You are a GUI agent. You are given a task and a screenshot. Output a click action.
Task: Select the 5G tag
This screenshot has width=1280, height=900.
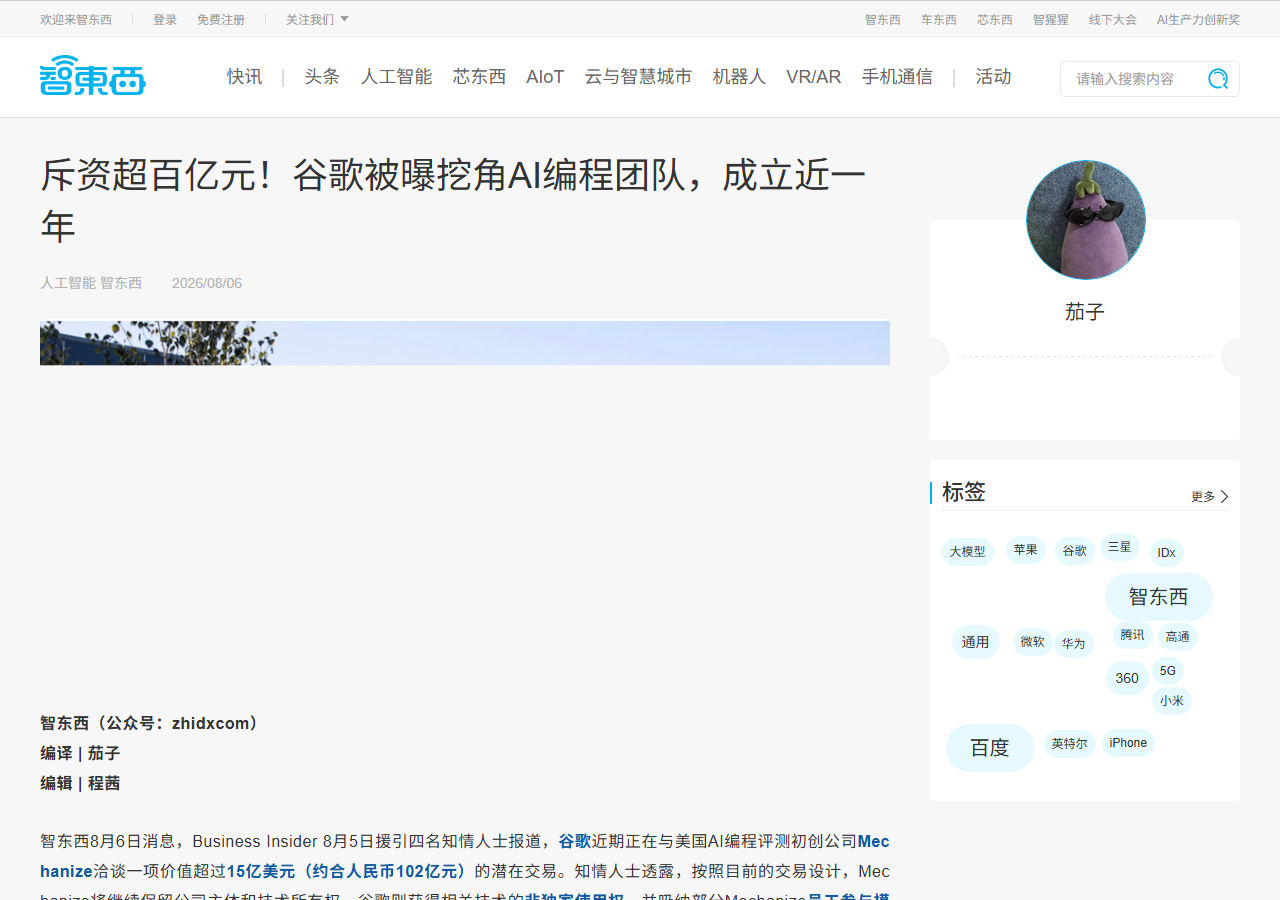tap(1168, 671)
